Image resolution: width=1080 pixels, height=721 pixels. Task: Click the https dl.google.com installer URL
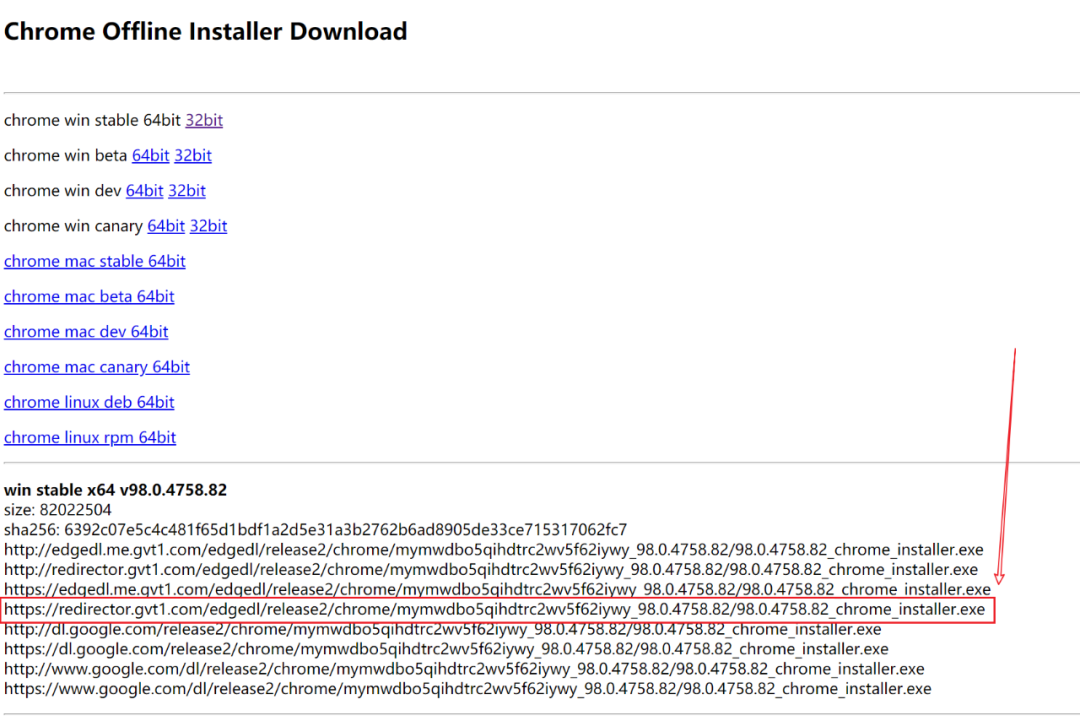coord(446,649)
